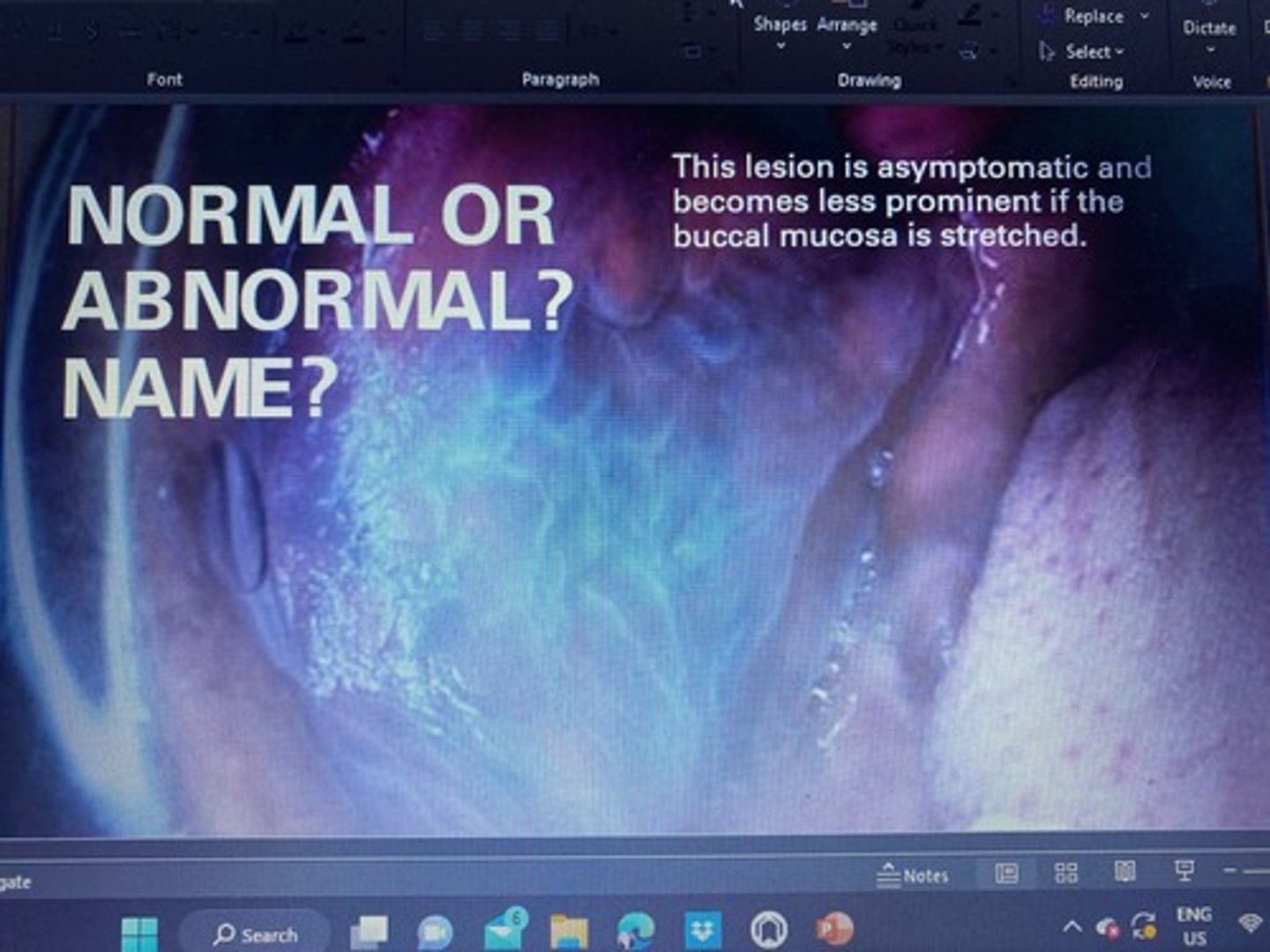Open the Windows Start menu
The image size is (1270, 952).
click(x=139, y=934)
